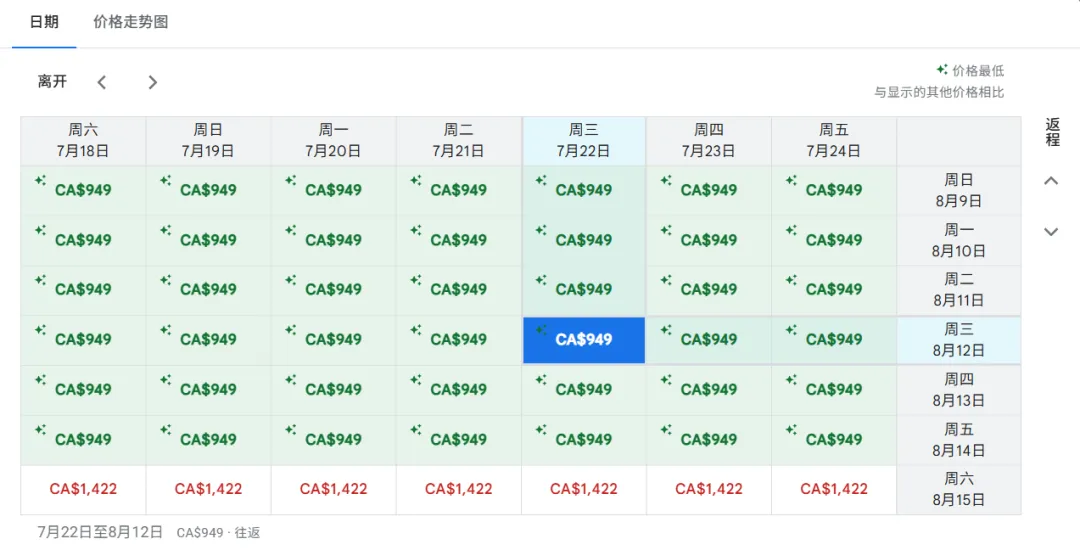Choose CA$1,422 for 7月20日 departure, 8月15日 return
Screen dimensions: 1080x550
333,489
